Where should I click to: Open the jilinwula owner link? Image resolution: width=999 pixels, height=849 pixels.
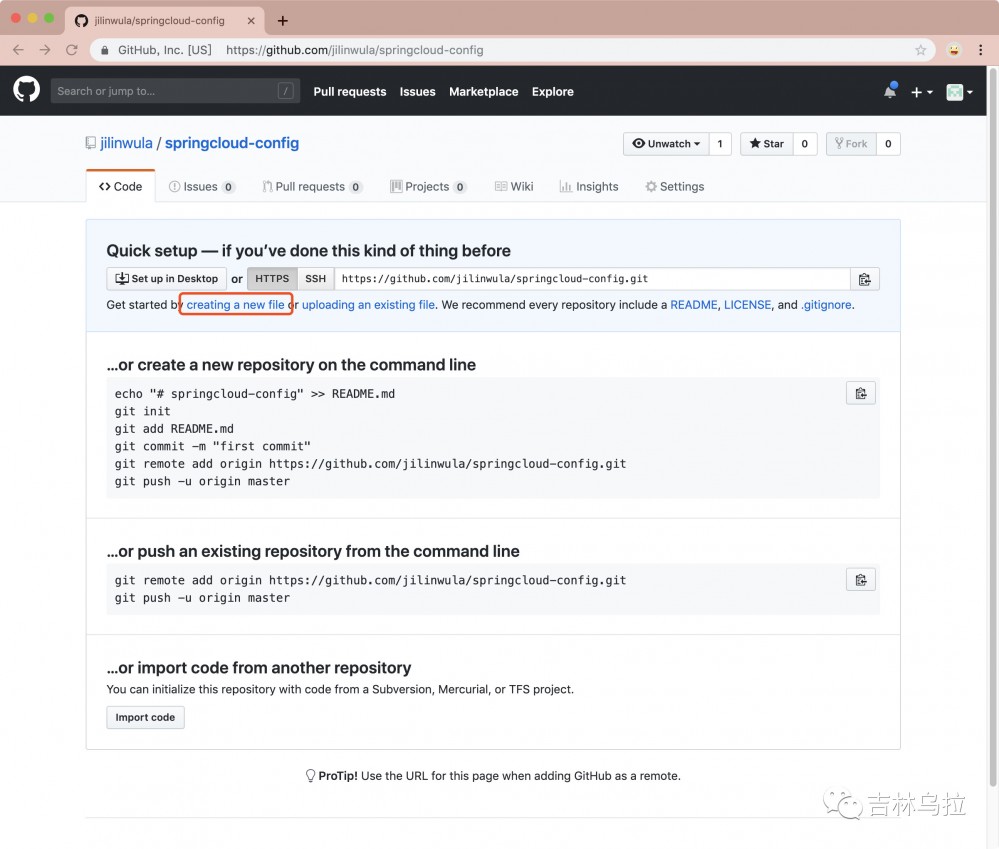point(126,143)
